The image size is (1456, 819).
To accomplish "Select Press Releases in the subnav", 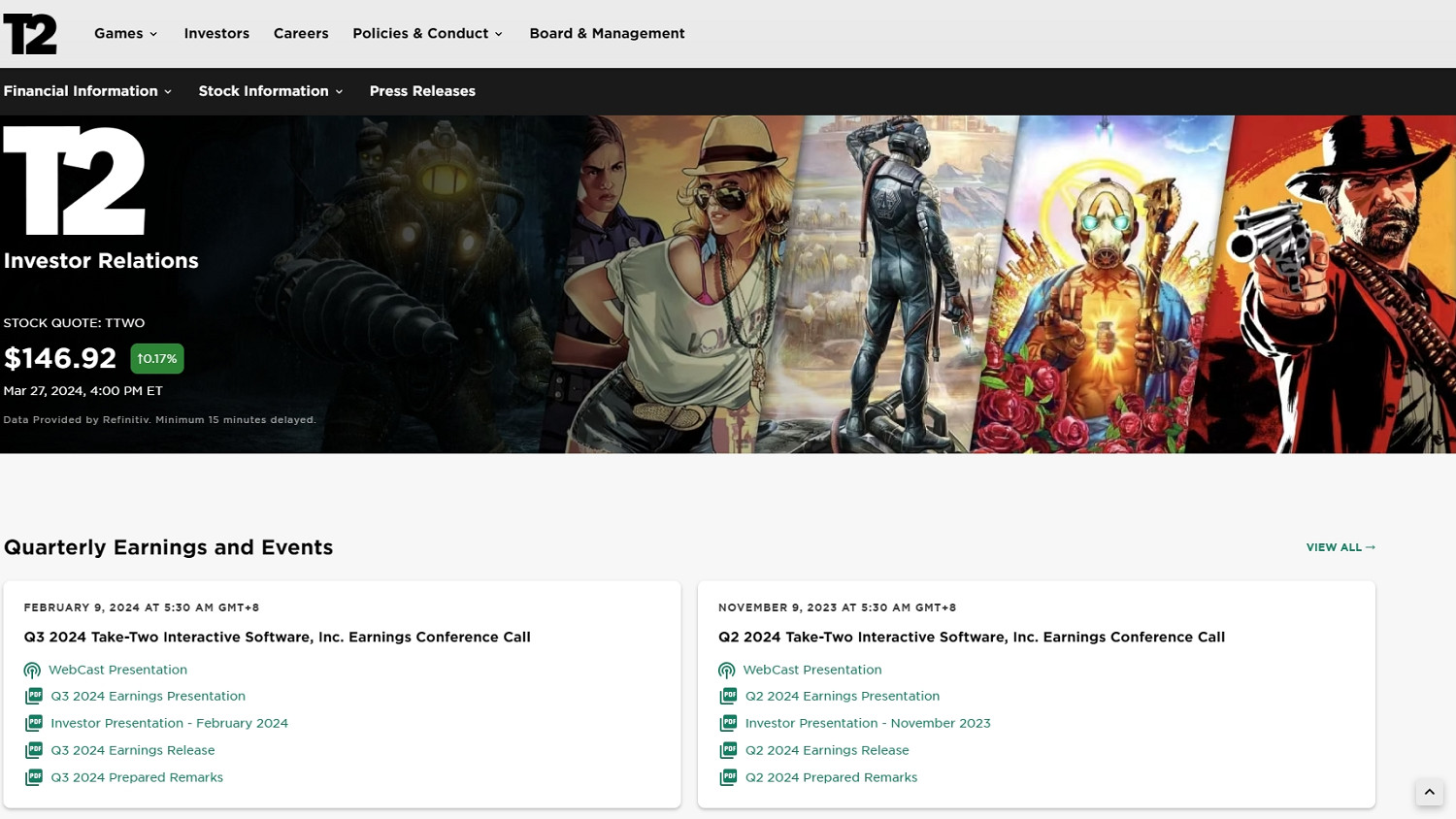I will point(422,91).
